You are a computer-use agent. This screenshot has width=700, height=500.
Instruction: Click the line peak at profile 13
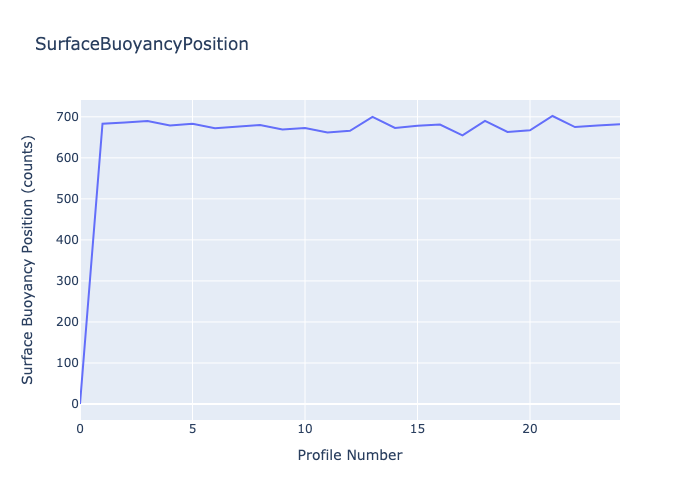click(373, 117)
